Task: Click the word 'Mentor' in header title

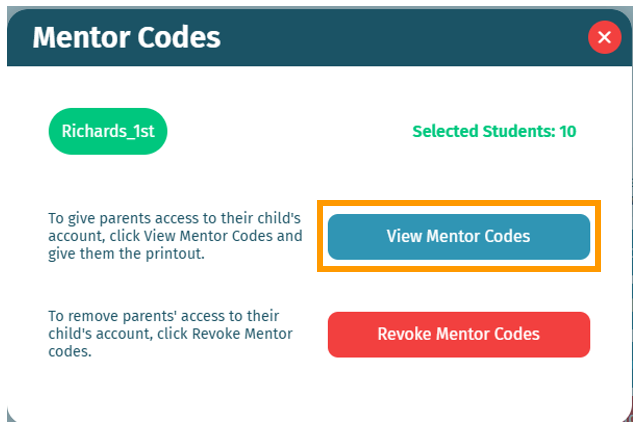Action: (x=82, y=37)
